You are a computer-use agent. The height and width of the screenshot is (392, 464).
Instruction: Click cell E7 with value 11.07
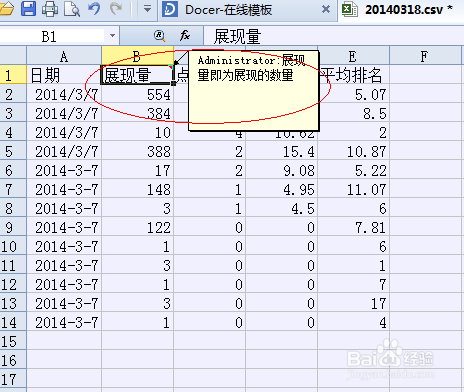pyautogui.click(x=353, y=188)
